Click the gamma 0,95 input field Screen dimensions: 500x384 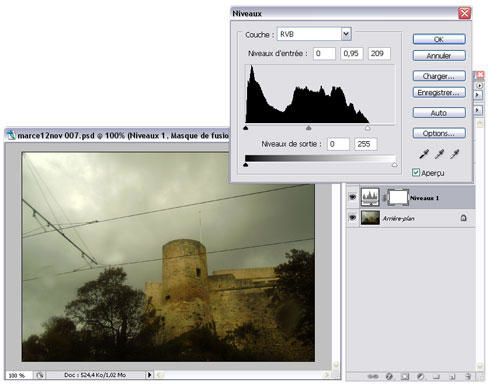tap(352, 53)
